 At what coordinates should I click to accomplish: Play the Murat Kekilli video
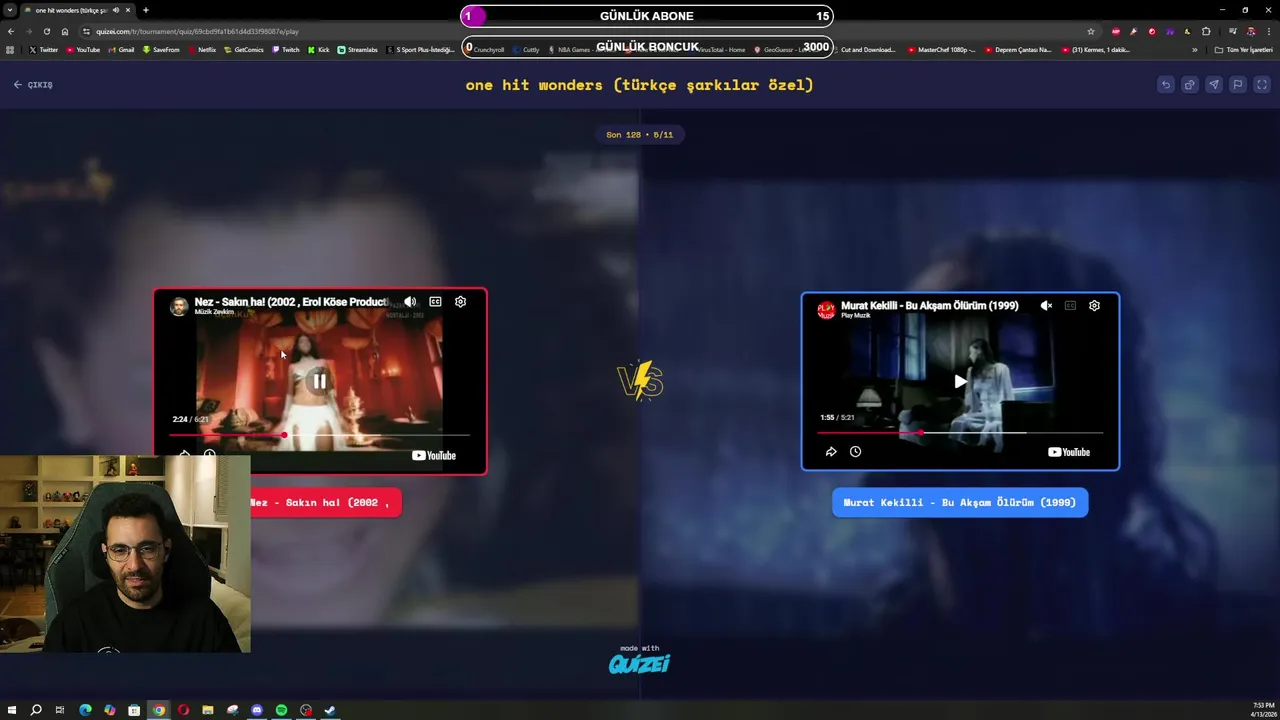pos(960,381)
